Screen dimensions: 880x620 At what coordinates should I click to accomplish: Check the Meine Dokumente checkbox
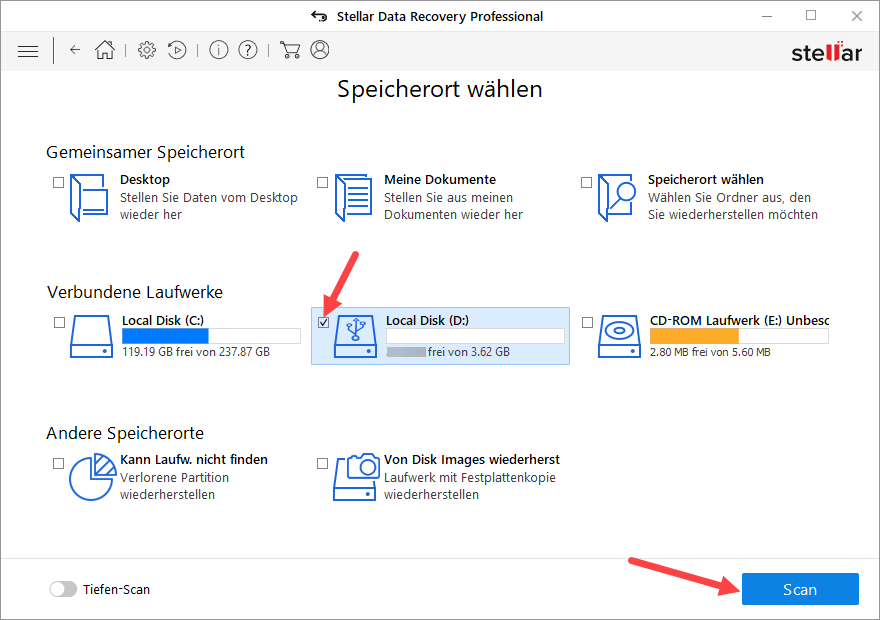pyautogui.click(x=322, y=183)
